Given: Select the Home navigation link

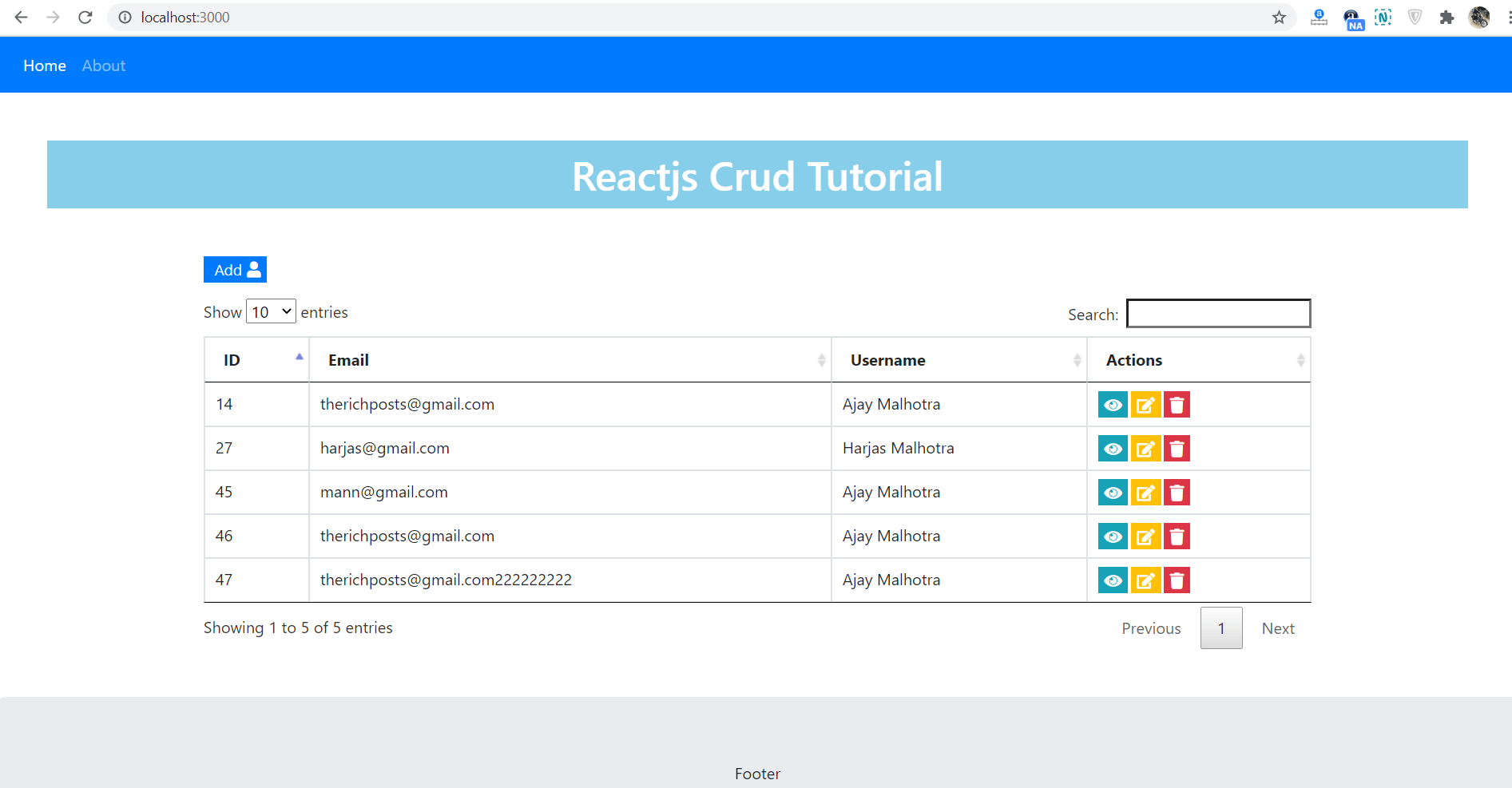Looking at the screenshot, I should (45, 65).
